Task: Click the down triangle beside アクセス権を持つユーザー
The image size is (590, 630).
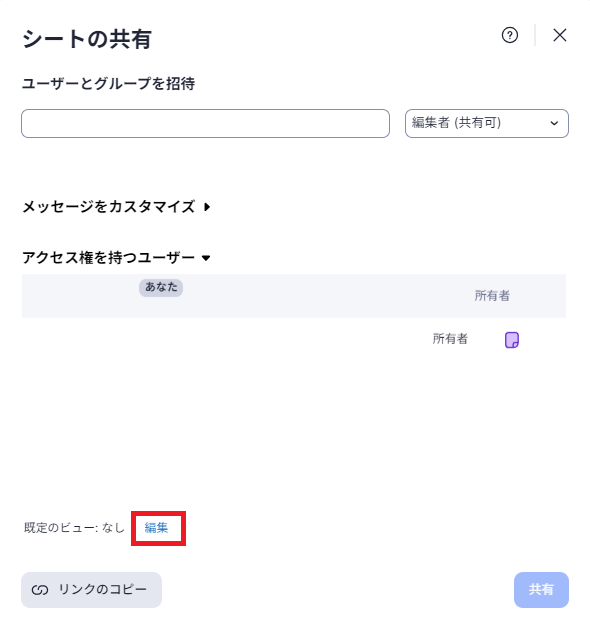Action: click(206, 258)
